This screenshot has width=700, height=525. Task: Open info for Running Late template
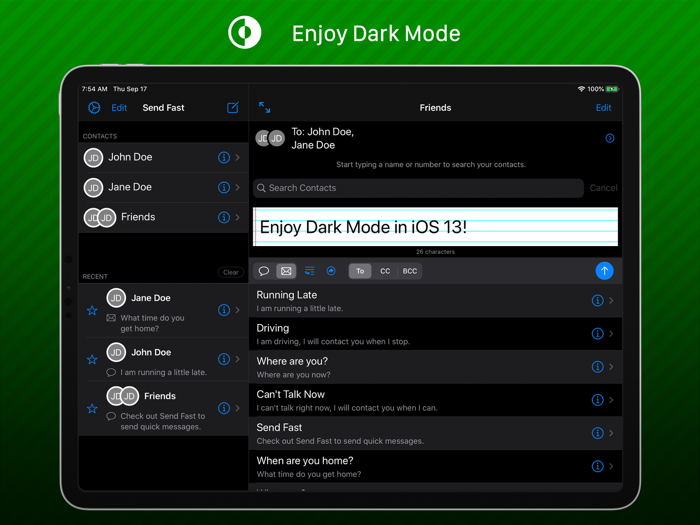(x=597, y=300)
